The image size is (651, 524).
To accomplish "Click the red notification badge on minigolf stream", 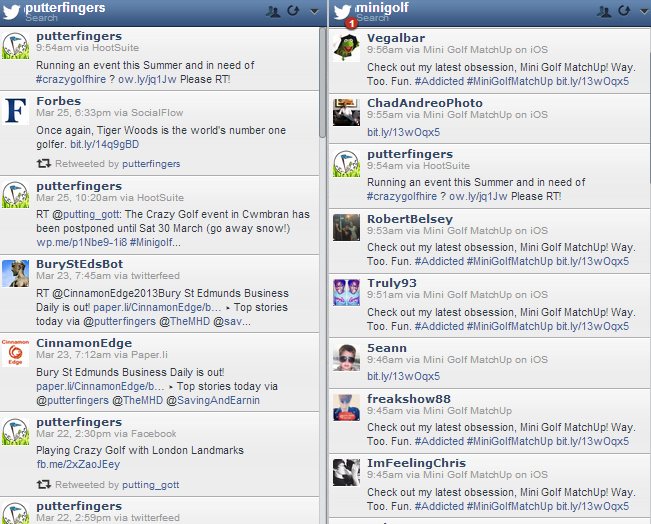I will click(x=350, y=22).
